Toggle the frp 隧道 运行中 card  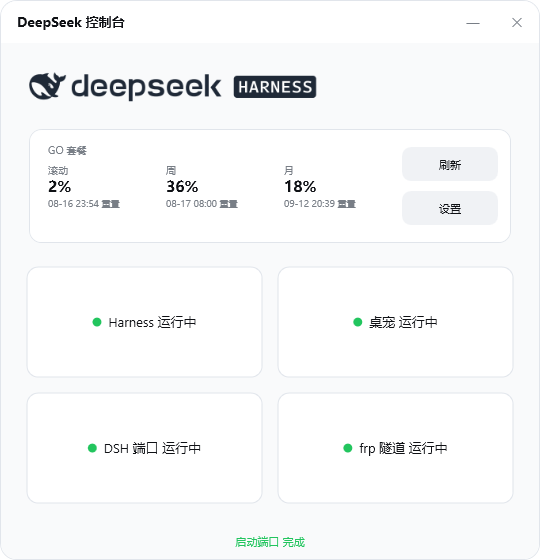(x=395, y=448)
